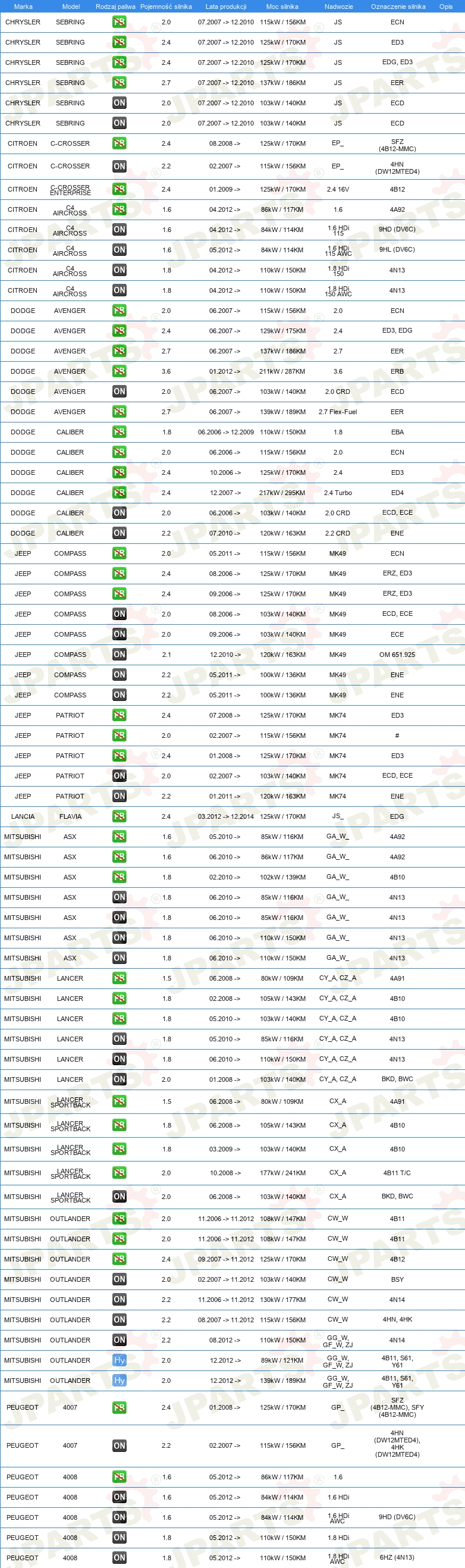This screenshot has height=1568, width=465.
Task: Select the 89kW / 121KM power cell
Action: [x=282, y=1360]
